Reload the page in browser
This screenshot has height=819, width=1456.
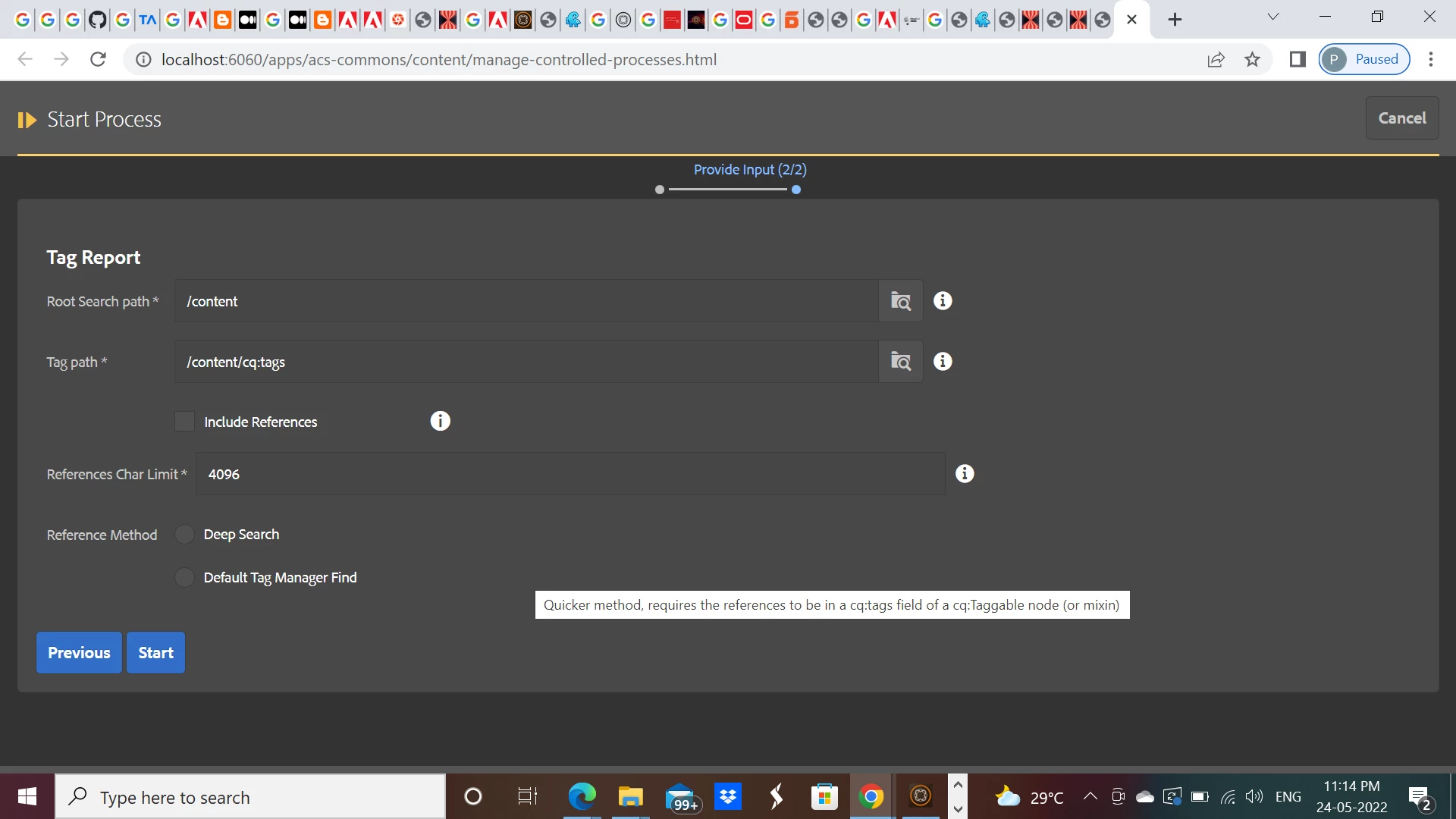(98, 59)
